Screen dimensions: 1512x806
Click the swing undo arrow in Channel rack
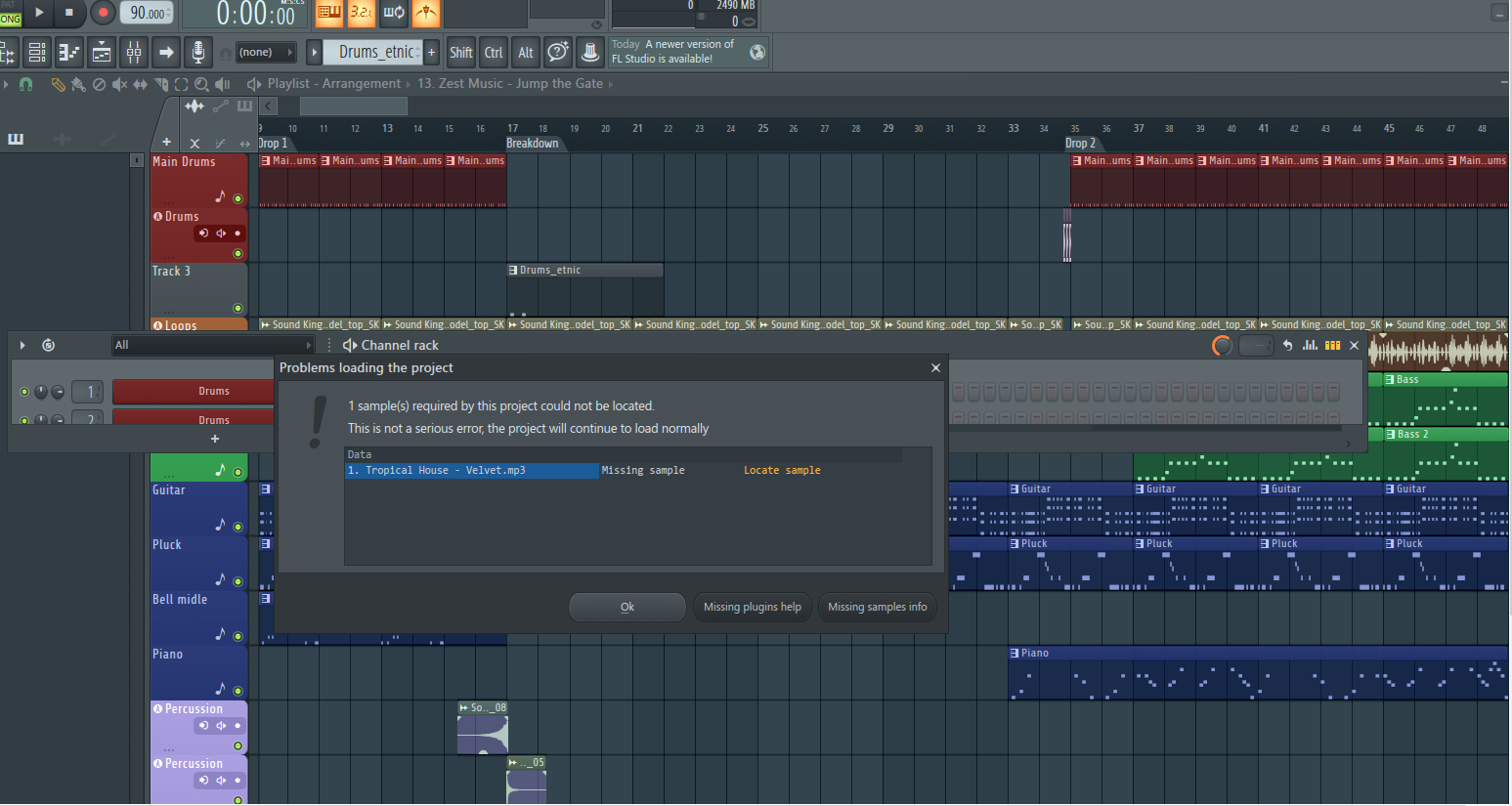click(x=1287, y=345)
